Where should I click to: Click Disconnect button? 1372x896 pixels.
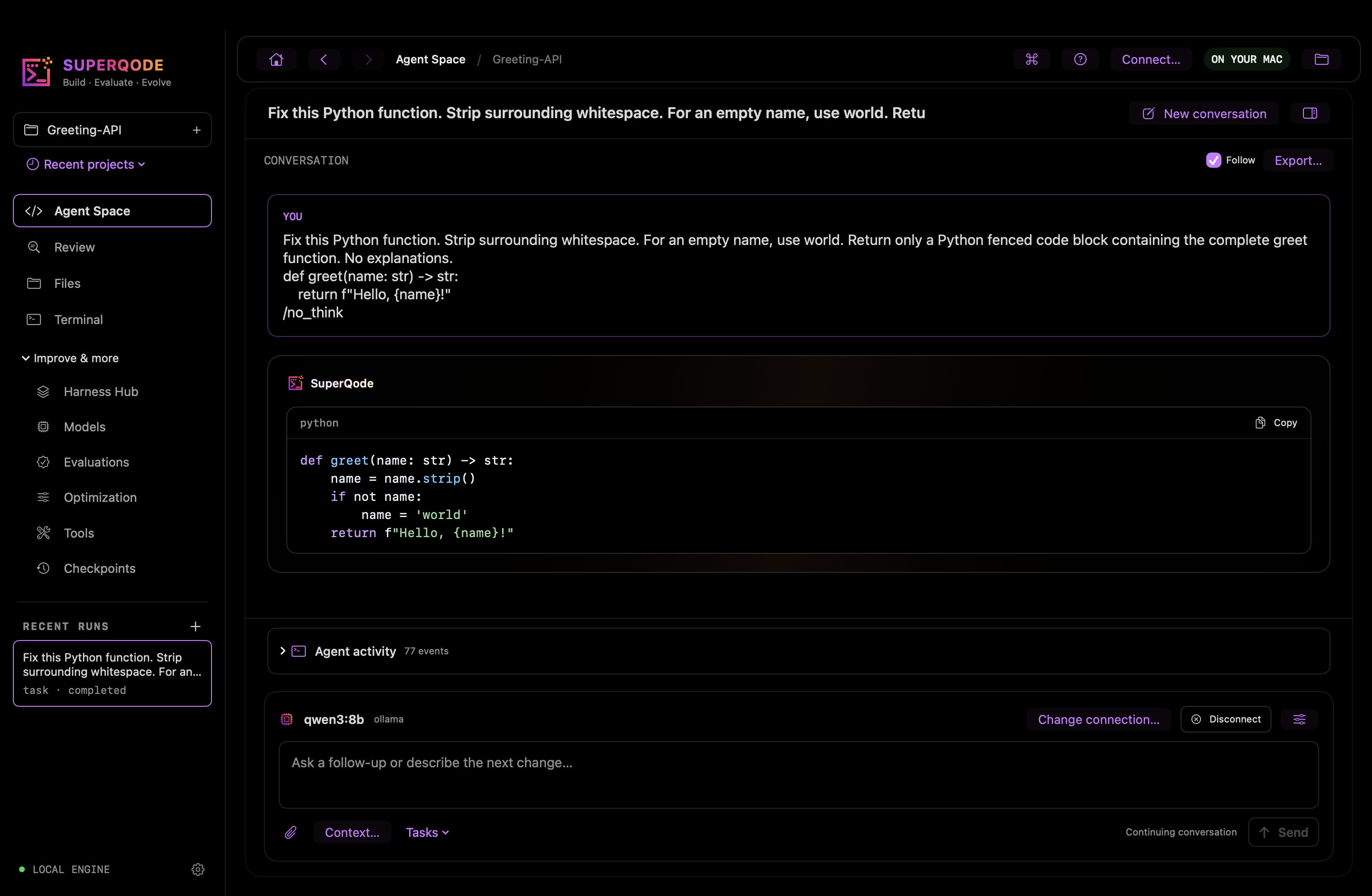tap(1226, 719)
